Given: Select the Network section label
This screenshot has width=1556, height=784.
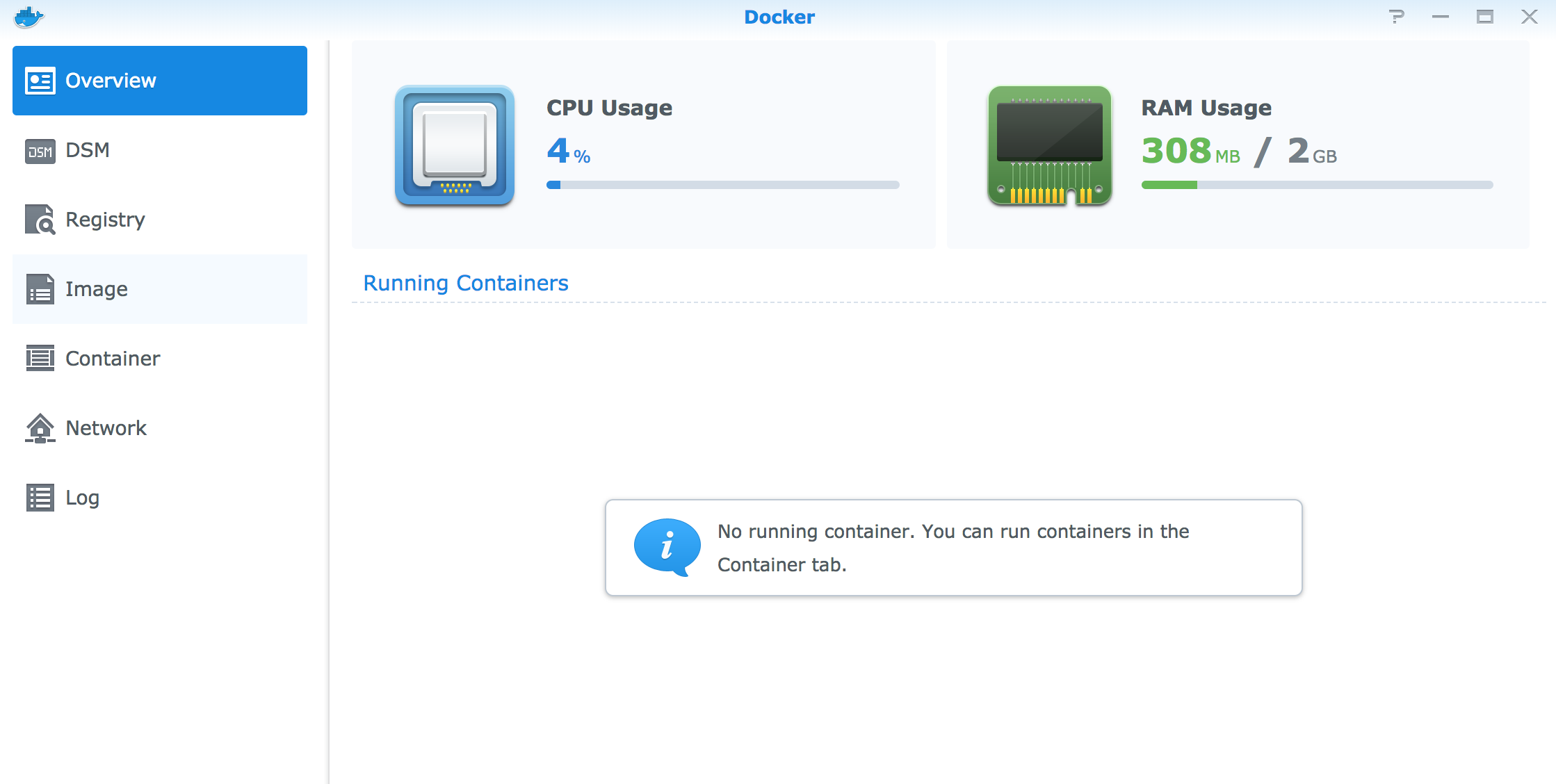Looking at the screenshot, I should [x=106, y=428].
